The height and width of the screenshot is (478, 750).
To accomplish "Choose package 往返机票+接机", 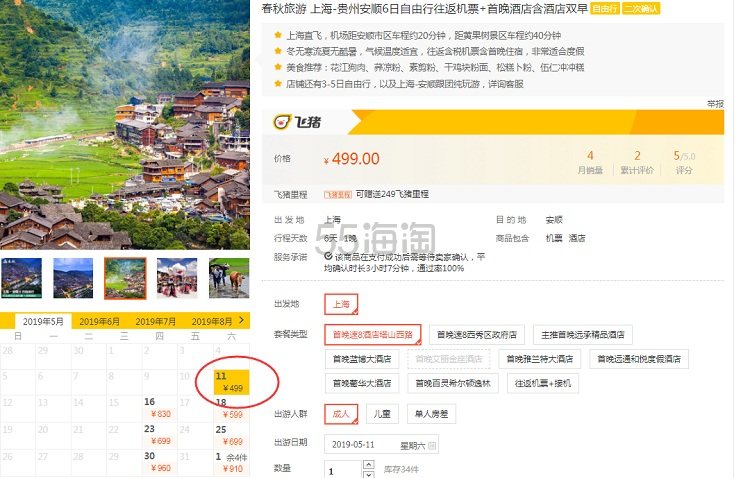I will point(542,383).
